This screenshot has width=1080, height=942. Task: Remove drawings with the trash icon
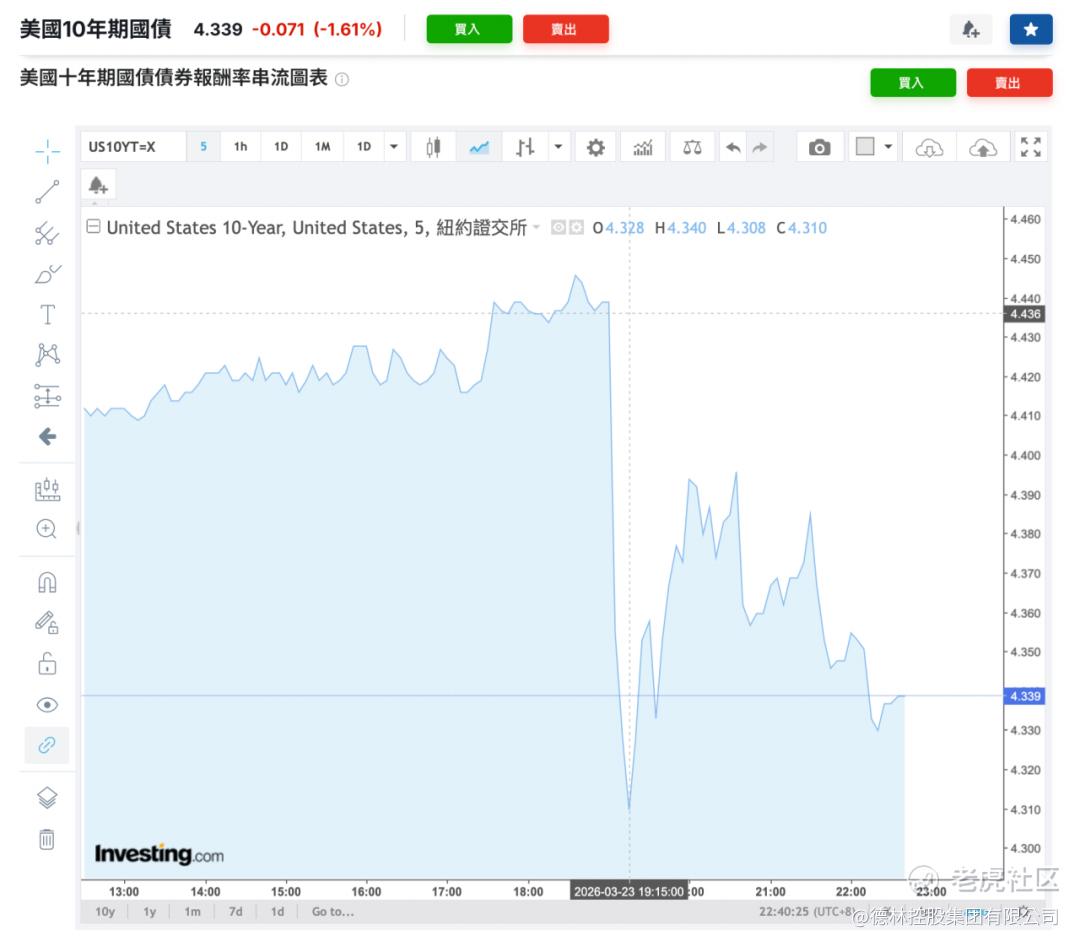(47, 839)
